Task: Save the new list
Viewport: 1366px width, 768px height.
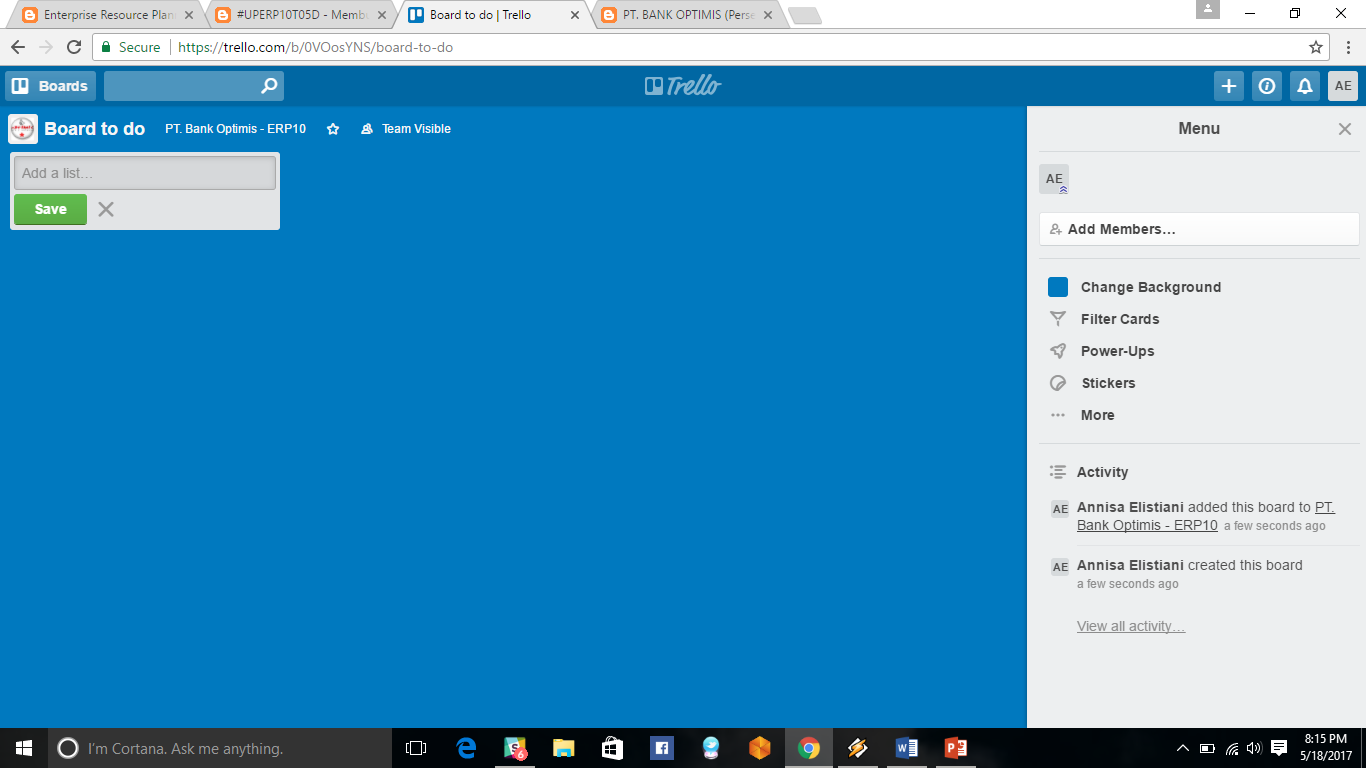Action: pyautogui.click(x=50, y=209)
